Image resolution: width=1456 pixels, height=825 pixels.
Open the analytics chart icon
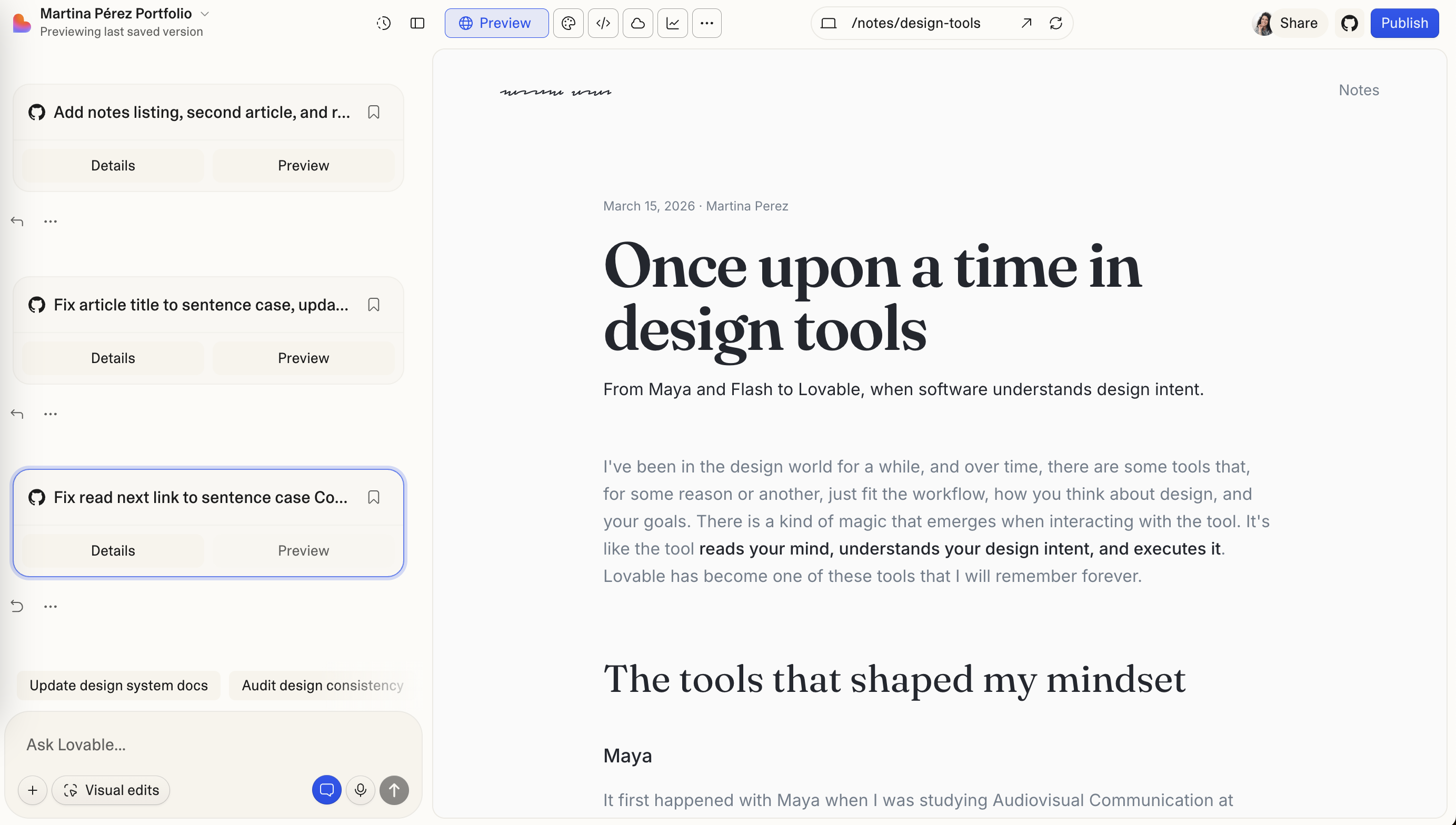point(673,23)
